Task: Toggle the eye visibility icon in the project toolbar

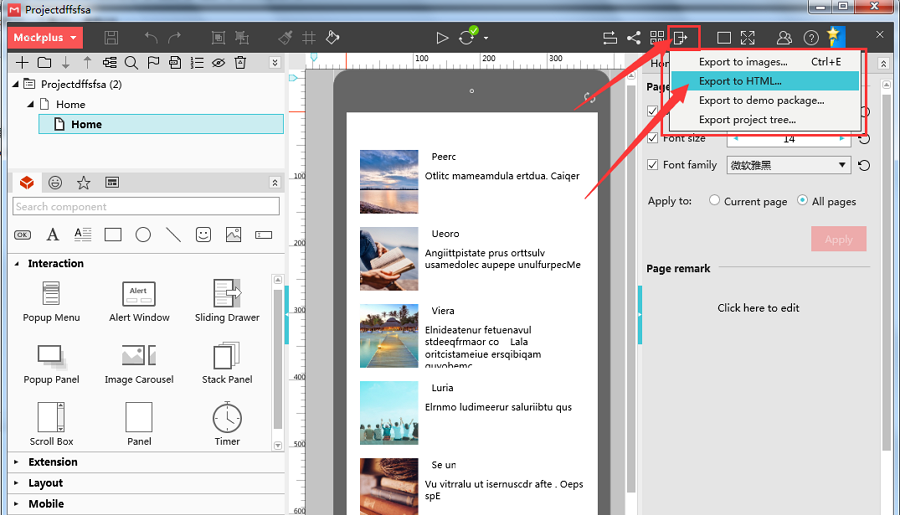Action: click(218, 63)
